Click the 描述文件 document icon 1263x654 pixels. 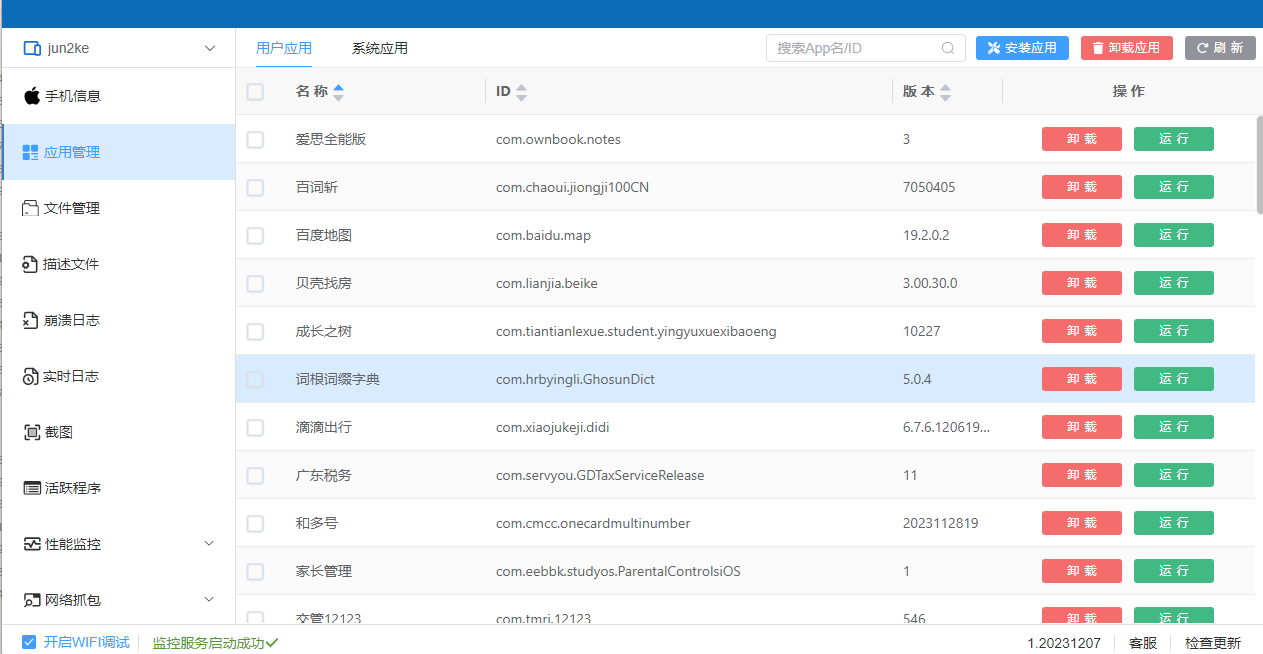coord(31,264)
